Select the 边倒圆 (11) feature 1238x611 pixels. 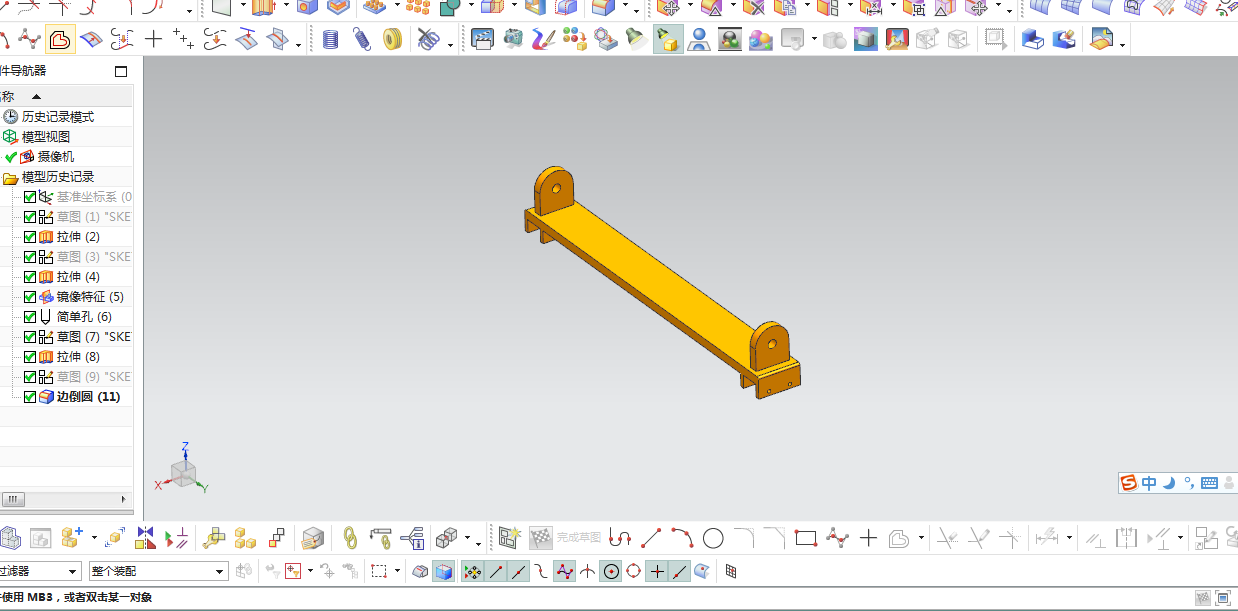coord(88,397)
